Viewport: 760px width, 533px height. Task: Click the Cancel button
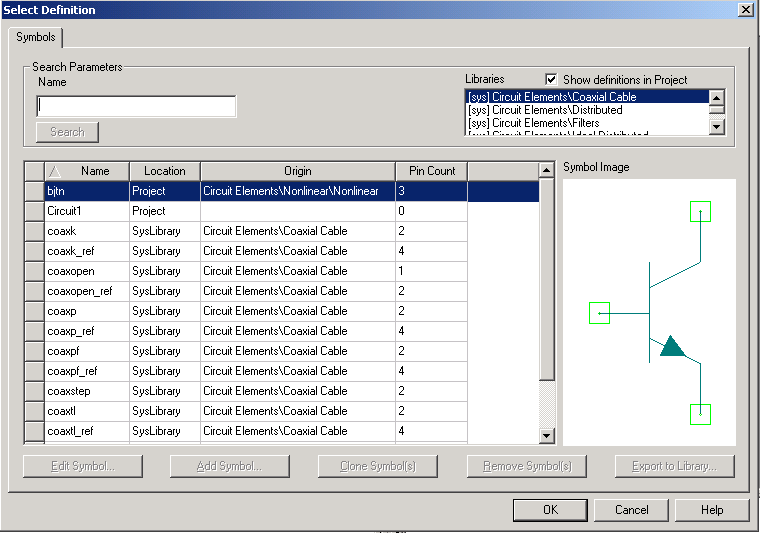point(631,509)
